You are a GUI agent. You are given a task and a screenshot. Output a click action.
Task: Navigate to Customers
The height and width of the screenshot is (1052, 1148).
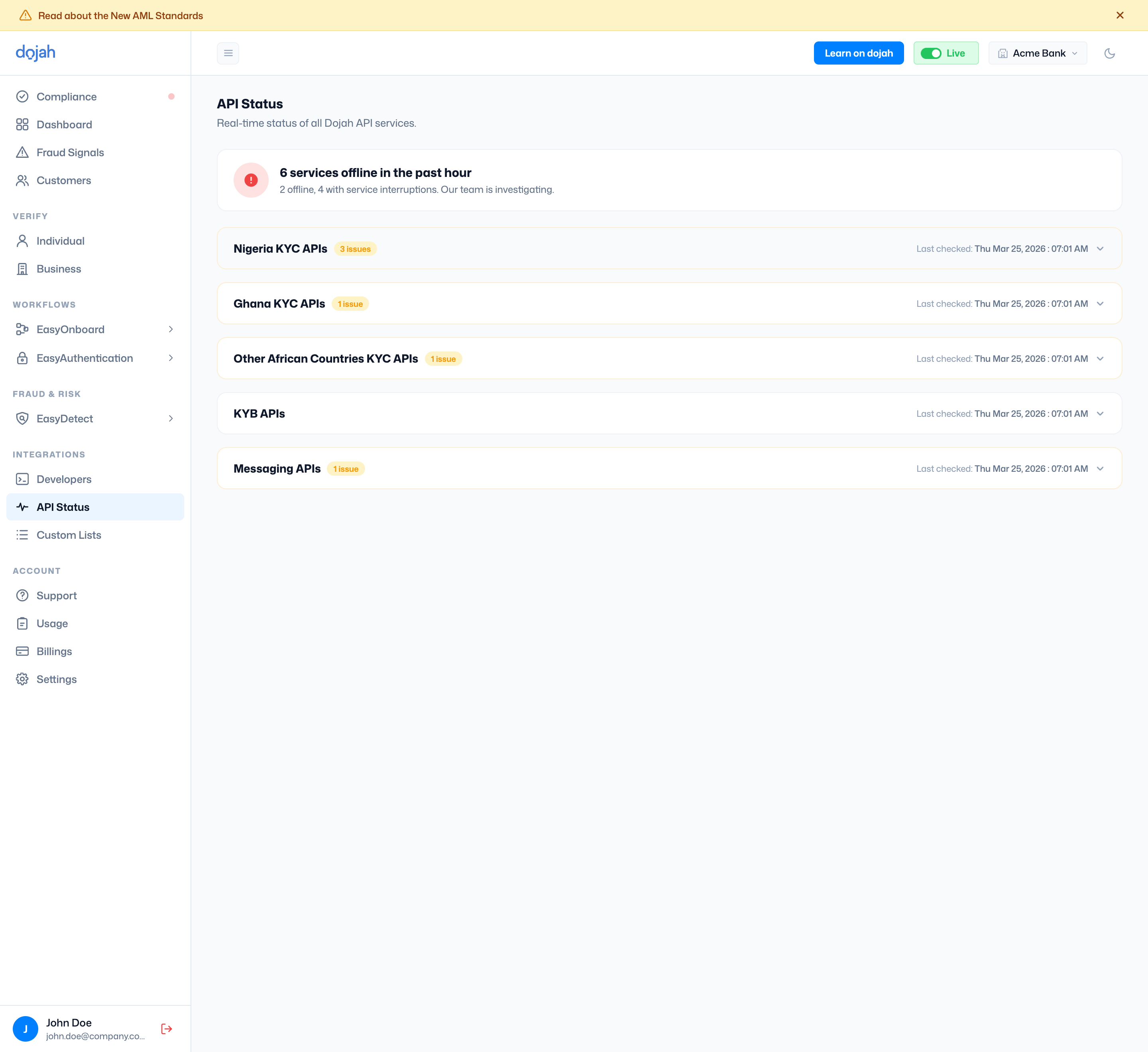[x=95, y=181]
